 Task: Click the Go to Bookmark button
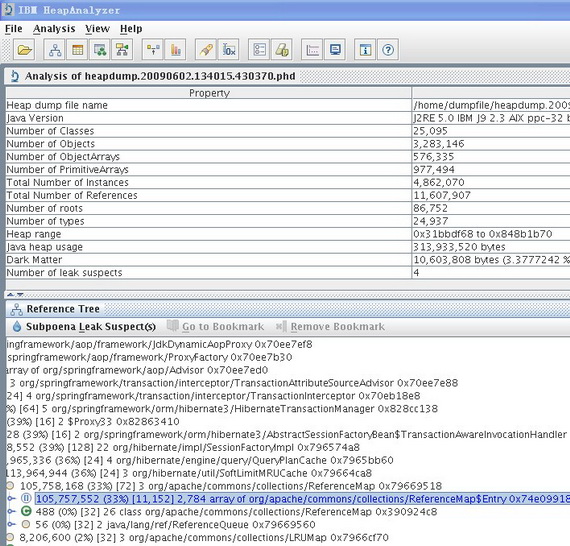[216, 326]
